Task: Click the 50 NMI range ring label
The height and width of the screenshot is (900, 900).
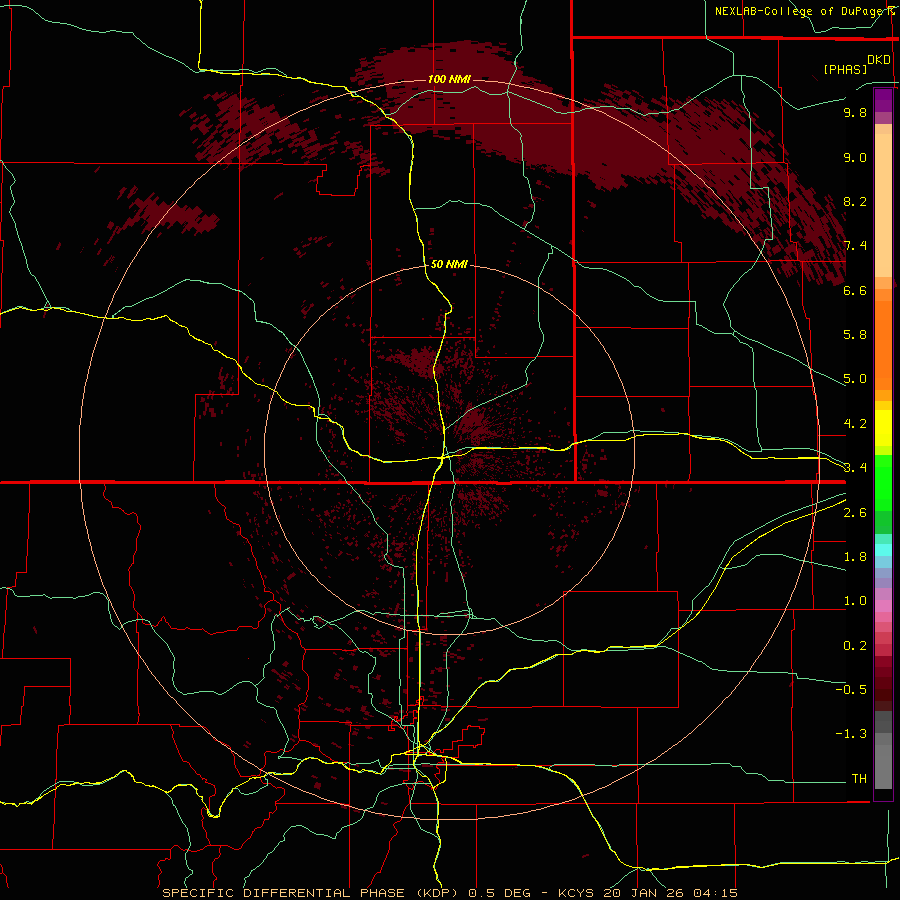Action: point(449,264)
